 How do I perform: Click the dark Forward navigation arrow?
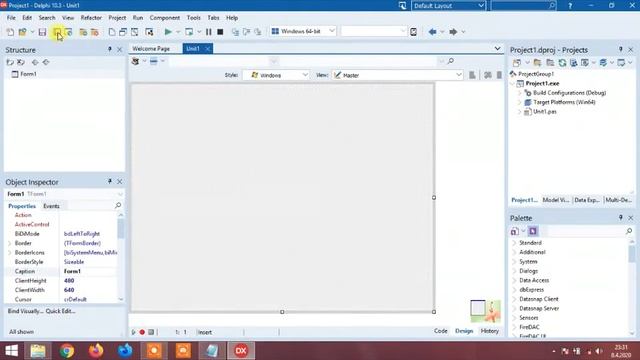(453, 31)
